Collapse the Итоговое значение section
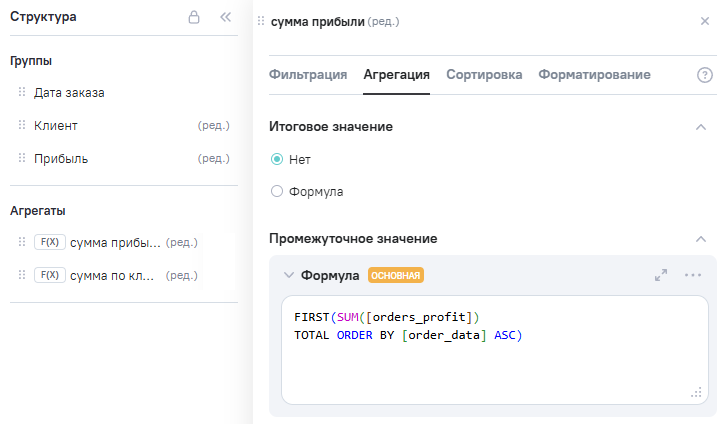The height and width of the screenshot is (424, 726). tap(701, 127)
